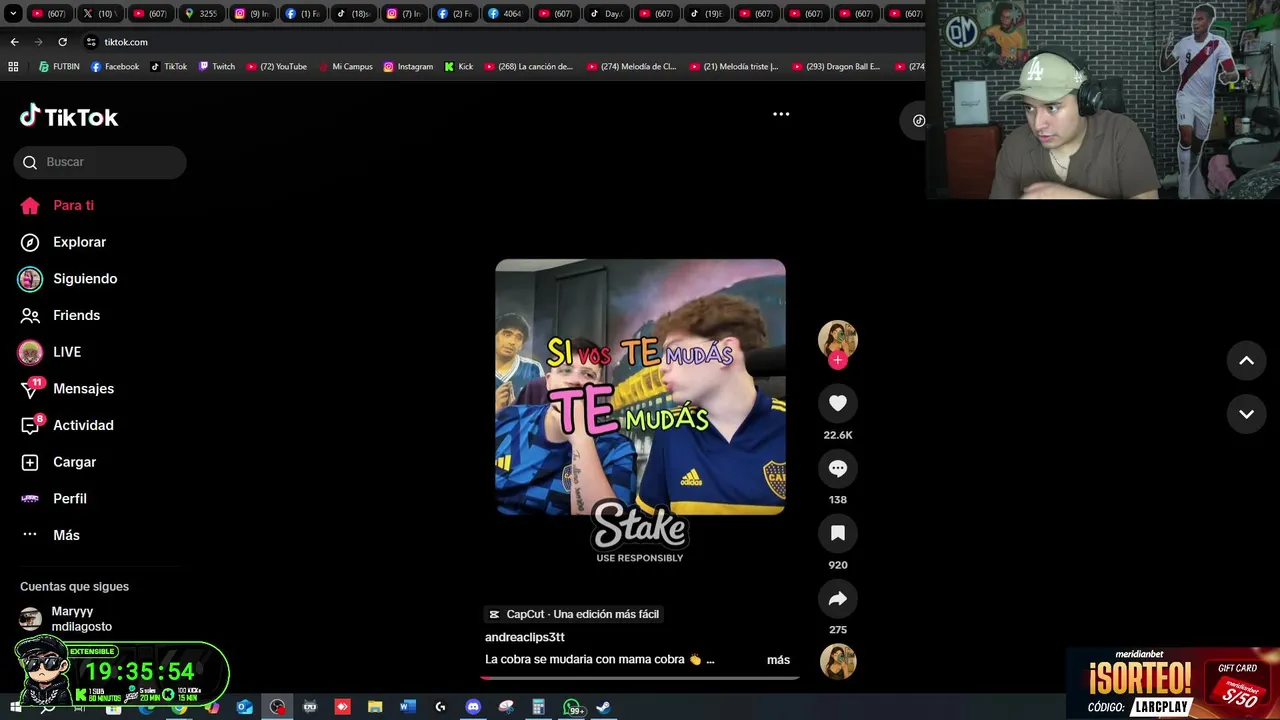Screen dimensions: 1280x720
Task: Open the Instagram bookmark
Action: pyautogui.click(x=408, y=67)
